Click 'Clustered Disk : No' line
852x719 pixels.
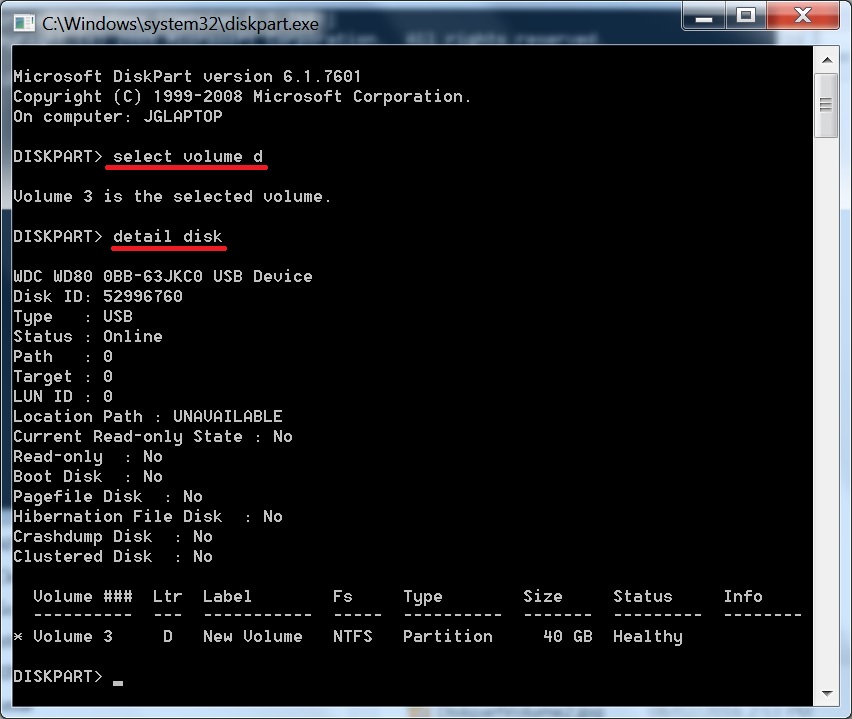click(113, 557)
